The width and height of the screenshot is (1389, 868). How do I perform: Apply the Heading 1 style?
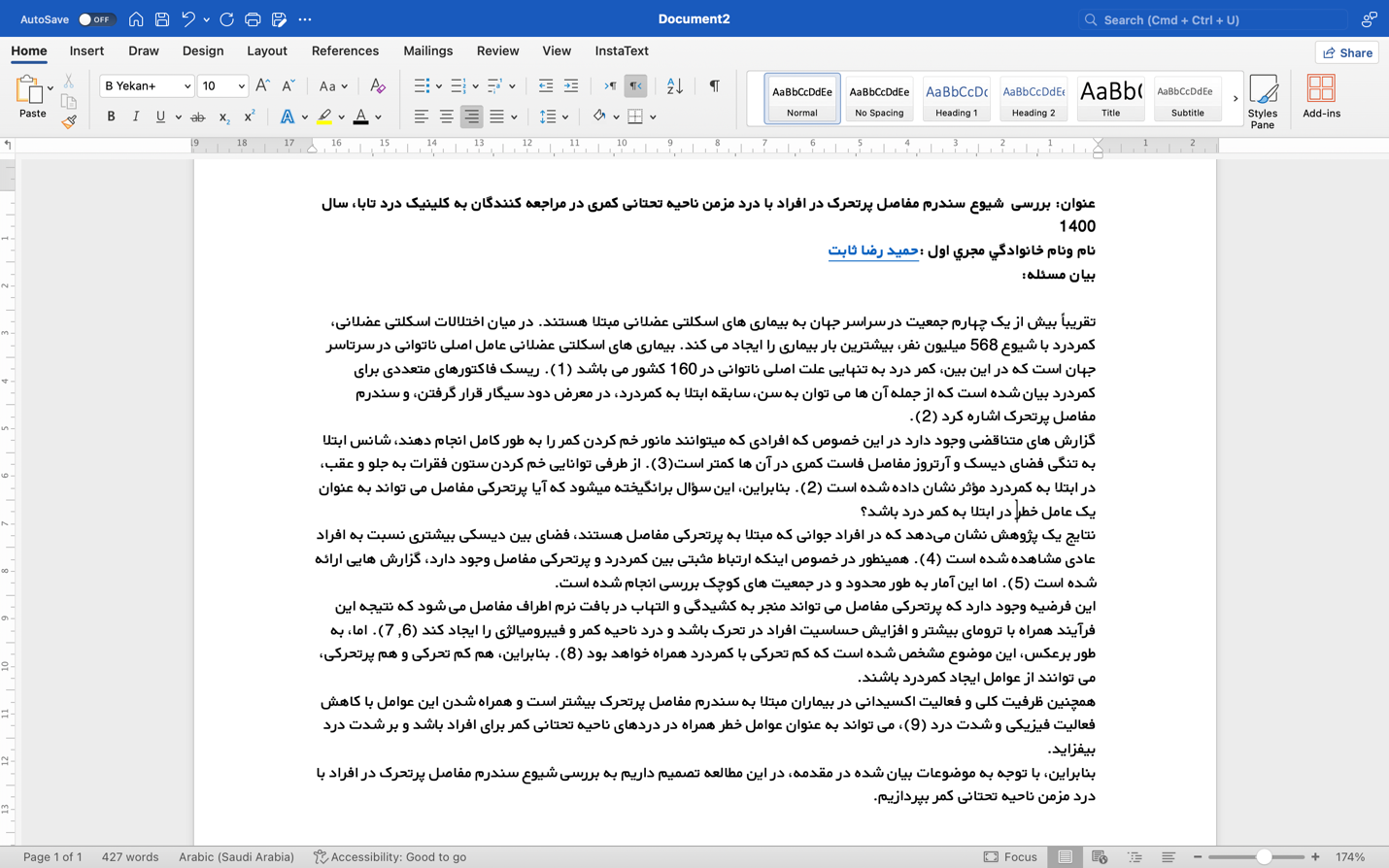click(x=957, y=99)
